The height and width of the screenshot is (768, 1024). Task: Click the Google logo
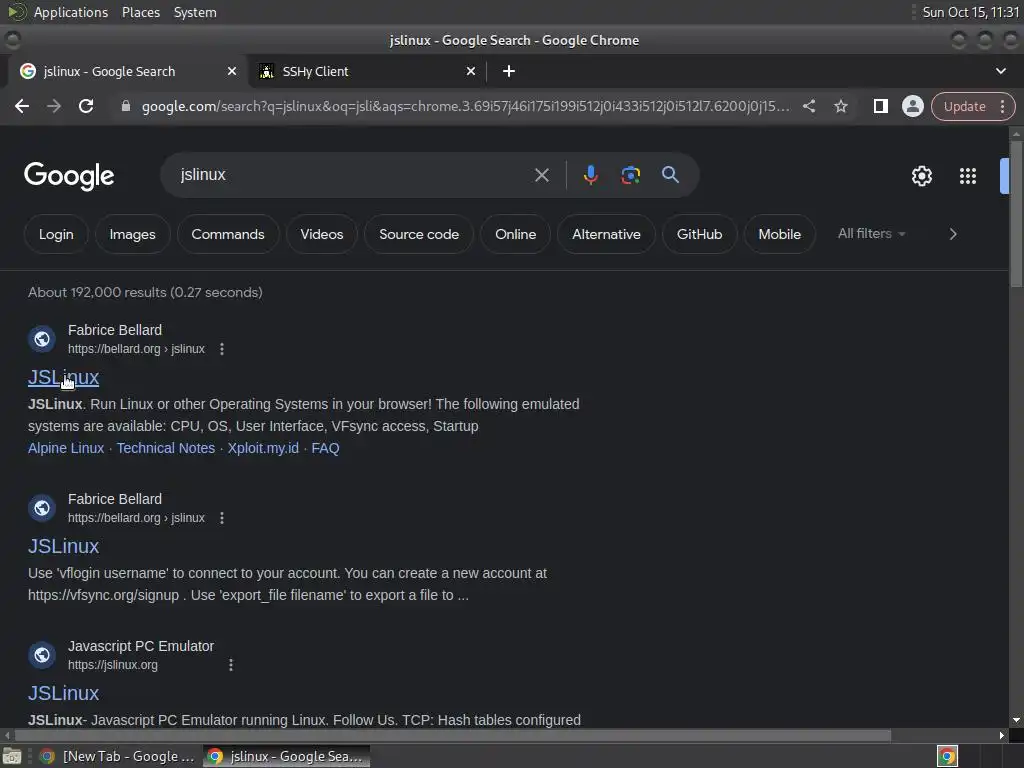click(69, 176)
